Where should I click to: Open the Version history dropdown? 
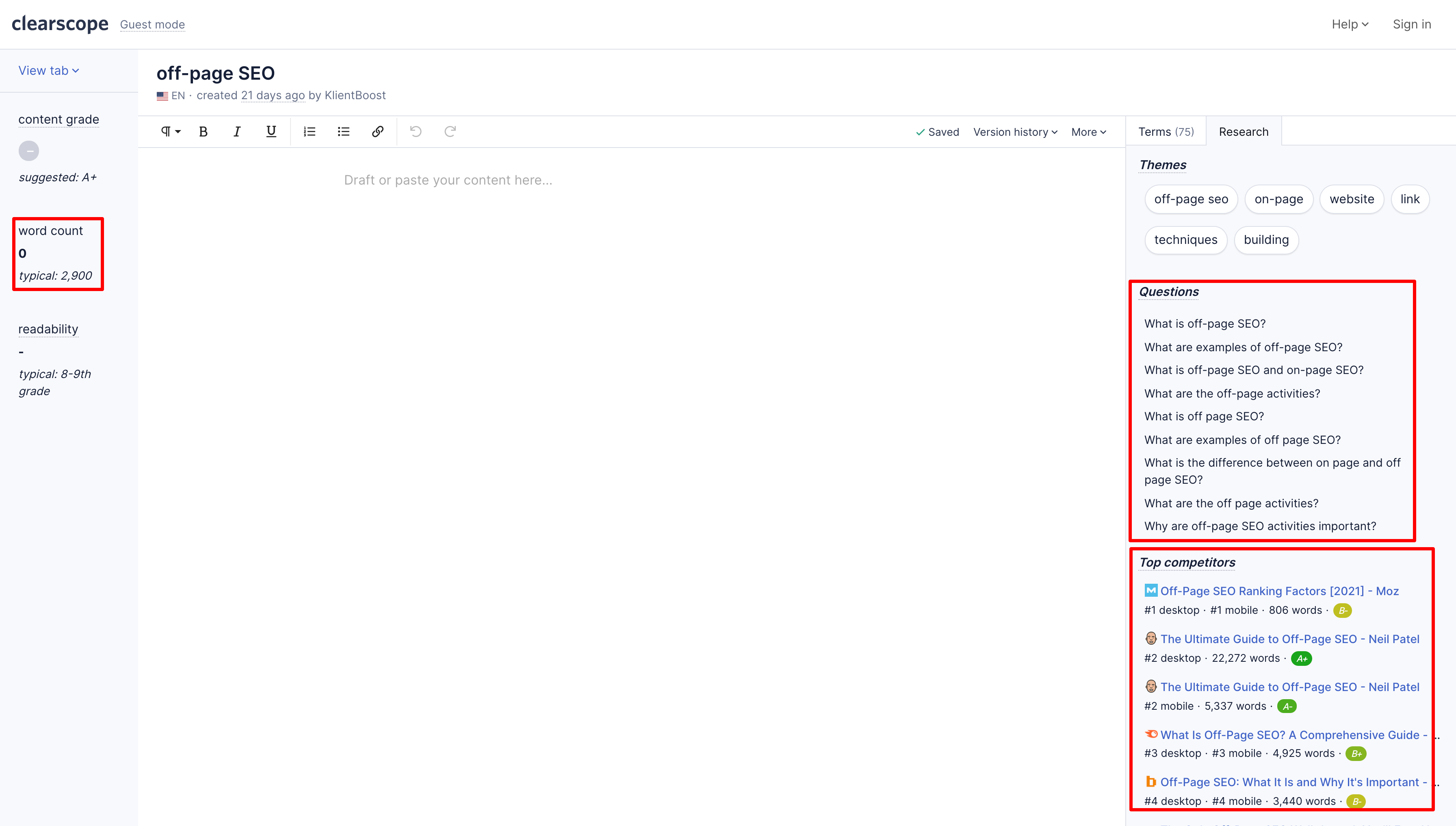click(x=1013, y=131)
